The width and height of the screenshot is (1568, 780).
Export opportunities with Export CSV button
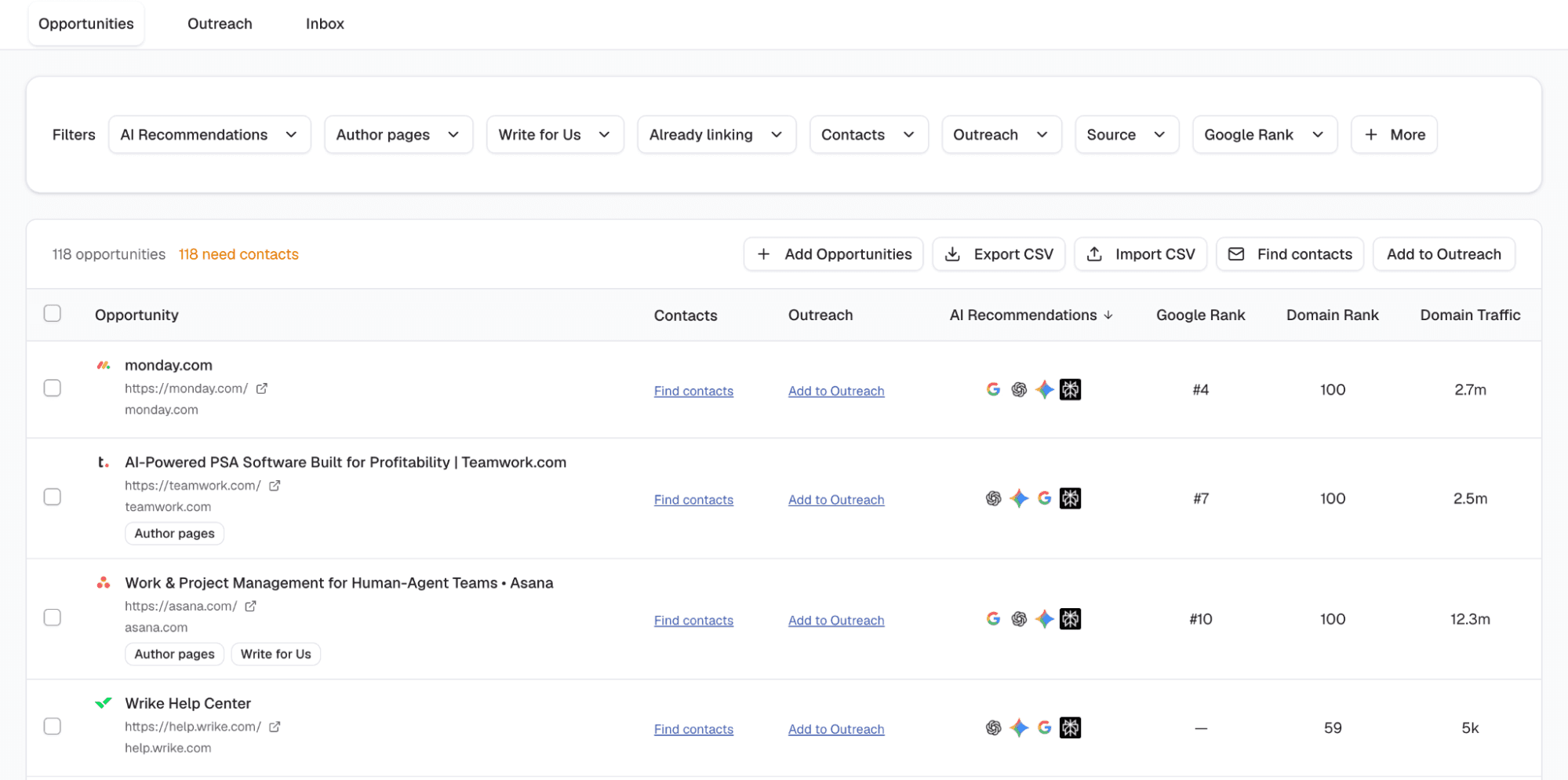coord(999,254)
